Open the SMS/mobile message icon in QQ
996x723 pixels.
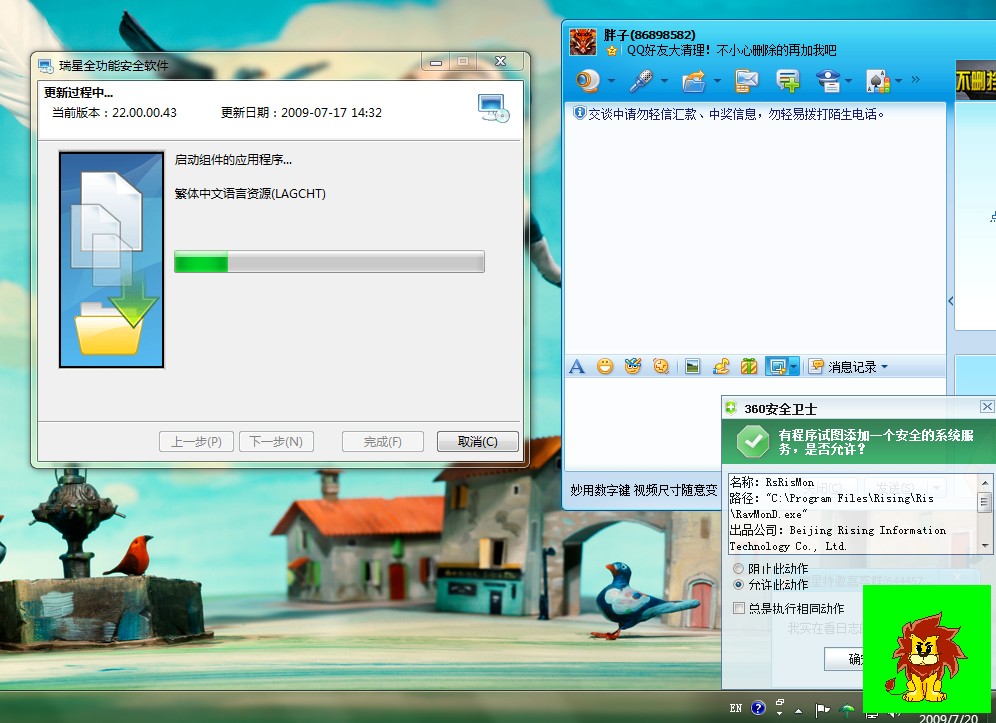746,81
